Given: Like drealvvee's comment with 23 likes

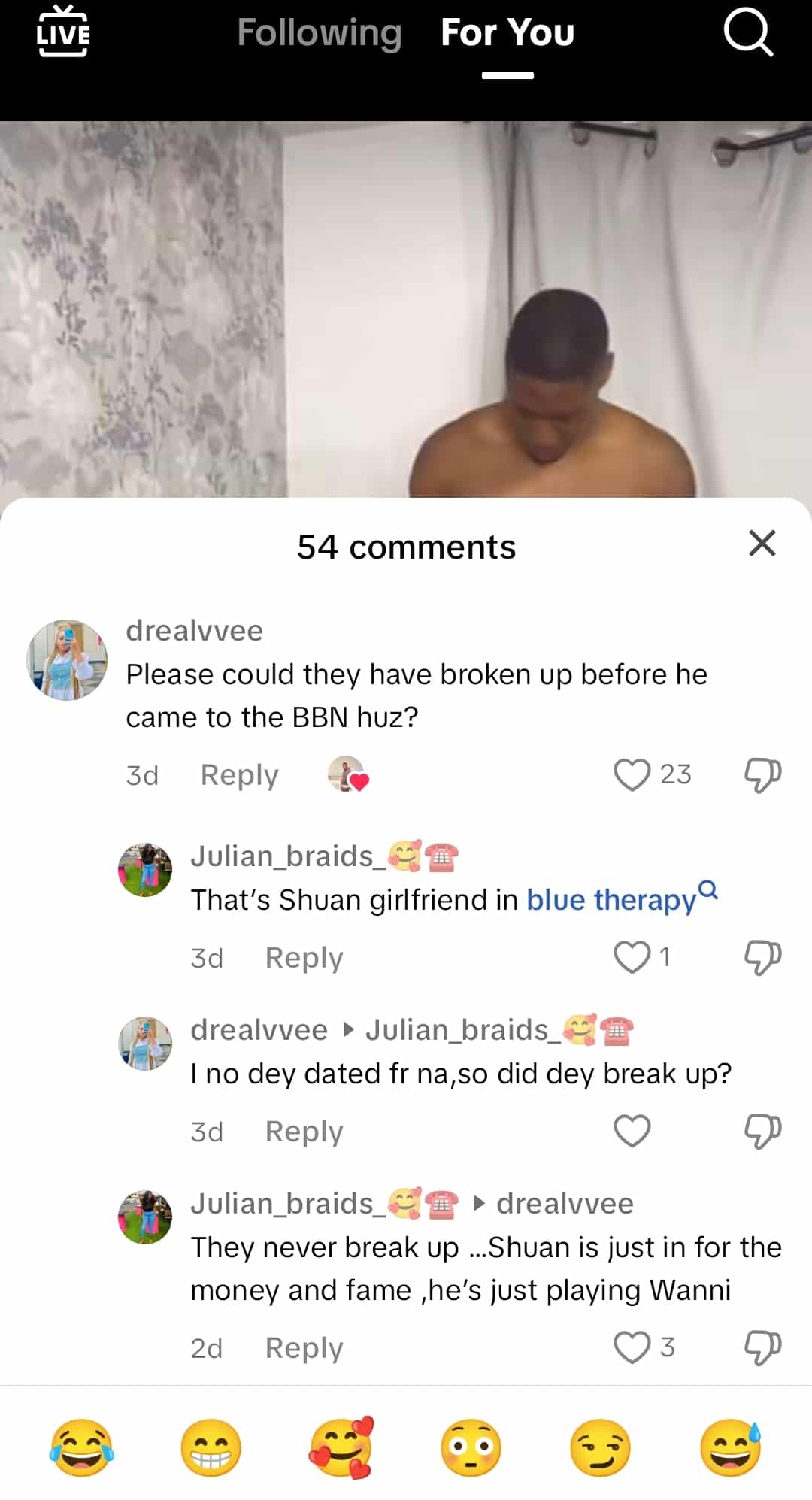Looking at the screenshot, I should coord(632,774).
